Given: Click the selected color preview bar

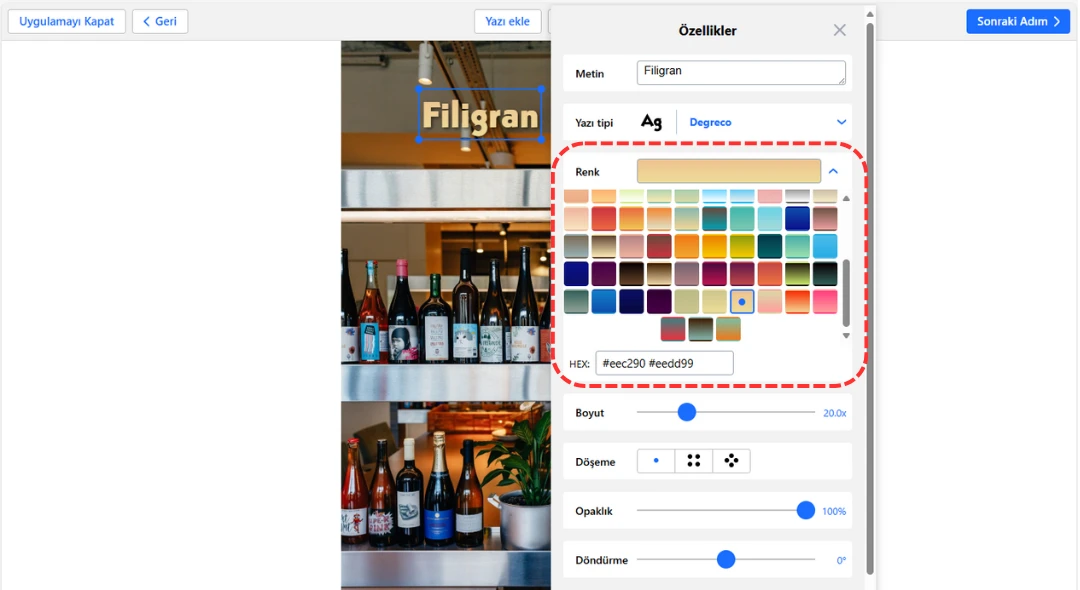Looking at the screenshot, I should [x=728, y=172].
